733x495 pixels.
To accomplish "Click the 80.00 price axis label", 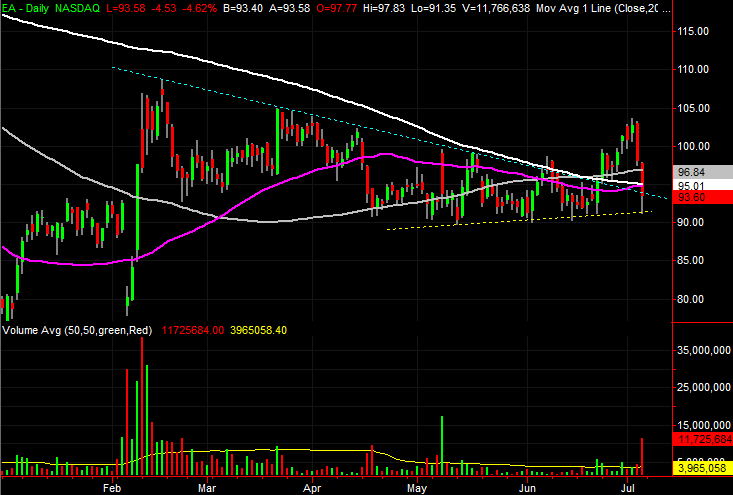I will click(690, 299).
